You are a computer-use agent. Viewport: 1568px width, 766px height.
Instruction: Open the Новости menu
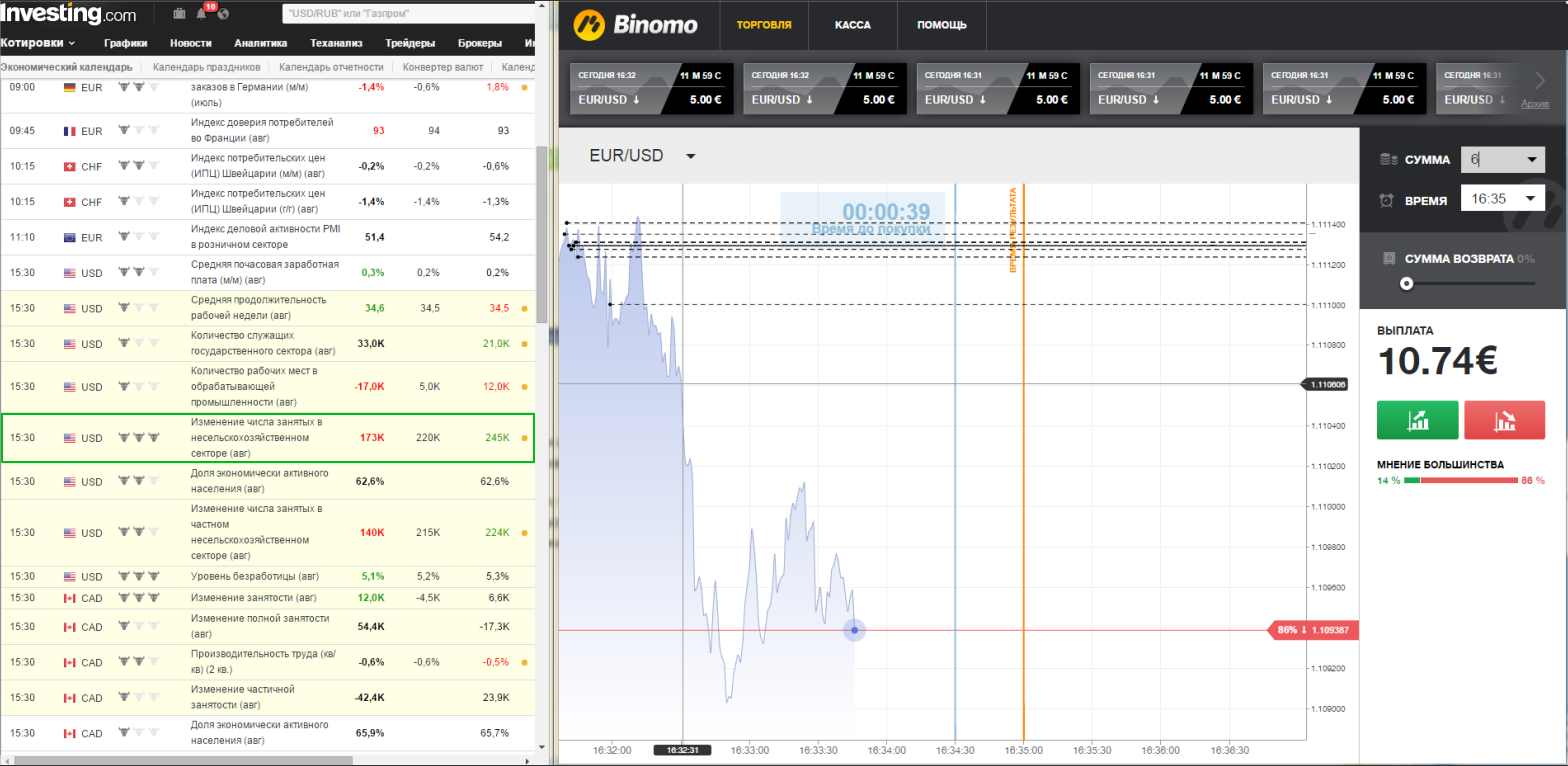[191, 43]
